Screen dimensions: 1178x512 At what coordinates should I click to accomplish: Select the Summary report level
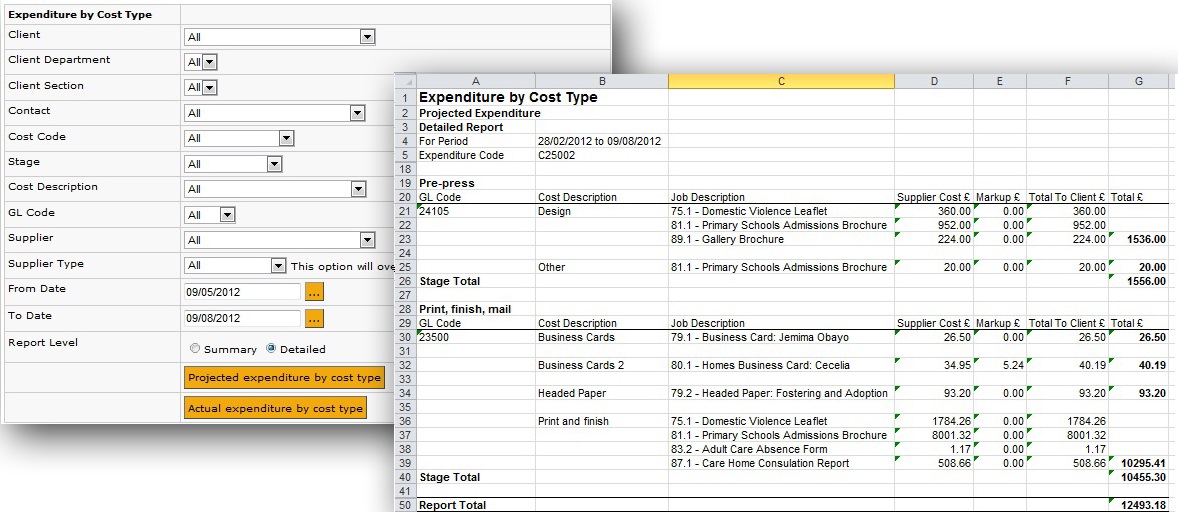click(195, 349)
